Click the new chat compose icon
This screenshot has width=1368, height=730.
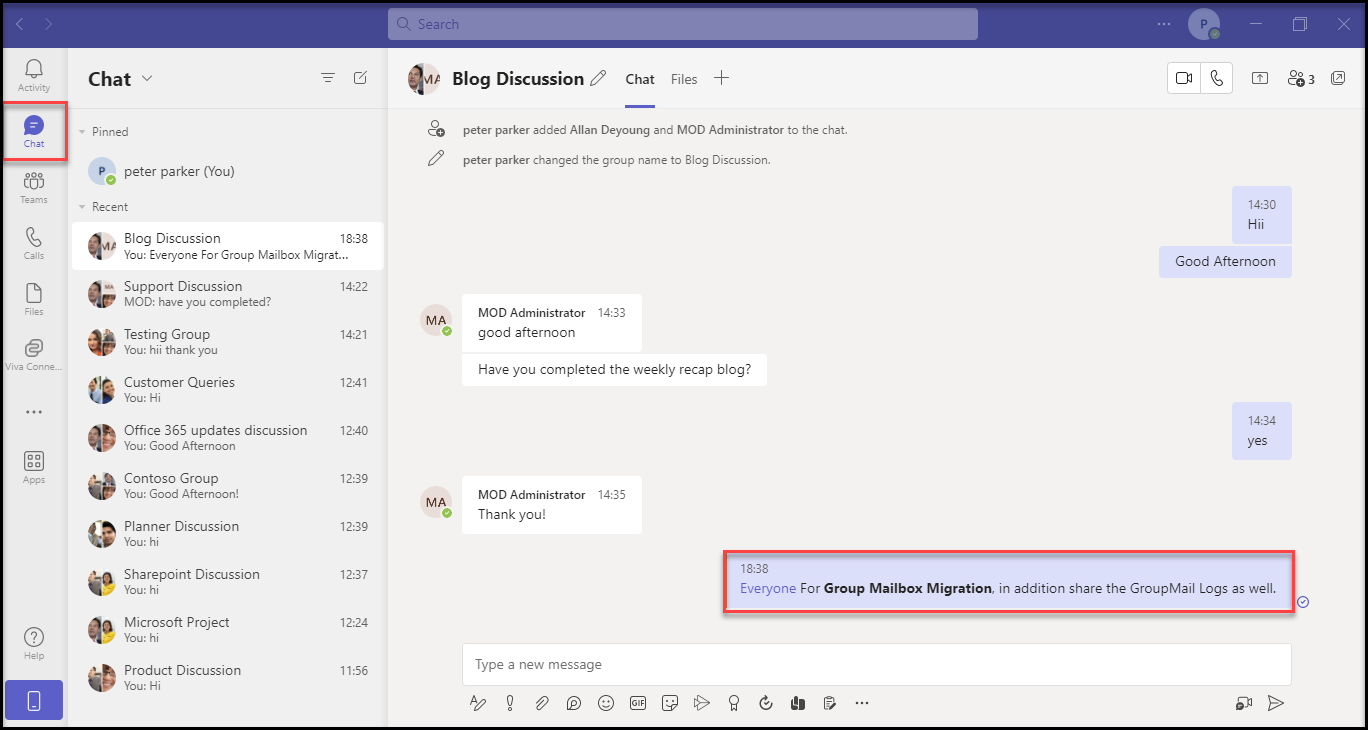tap(360, 78)
